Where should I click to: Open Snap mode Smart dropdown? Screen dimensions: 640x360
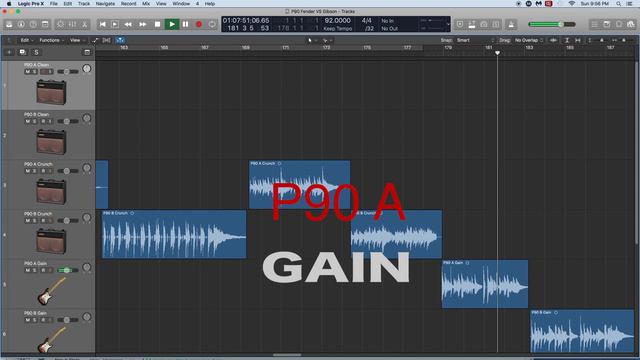click(x=475, y=40)
